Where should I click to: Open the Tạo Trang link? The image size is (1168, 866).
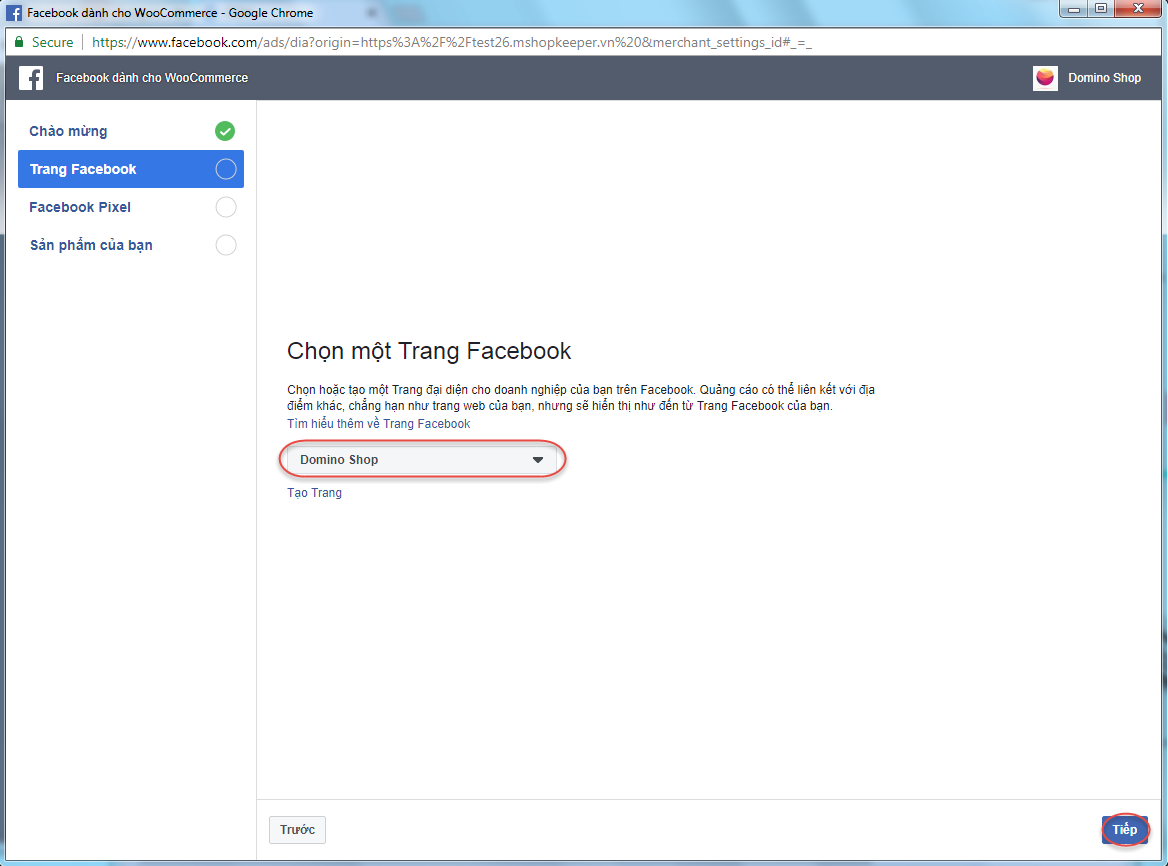314,493
